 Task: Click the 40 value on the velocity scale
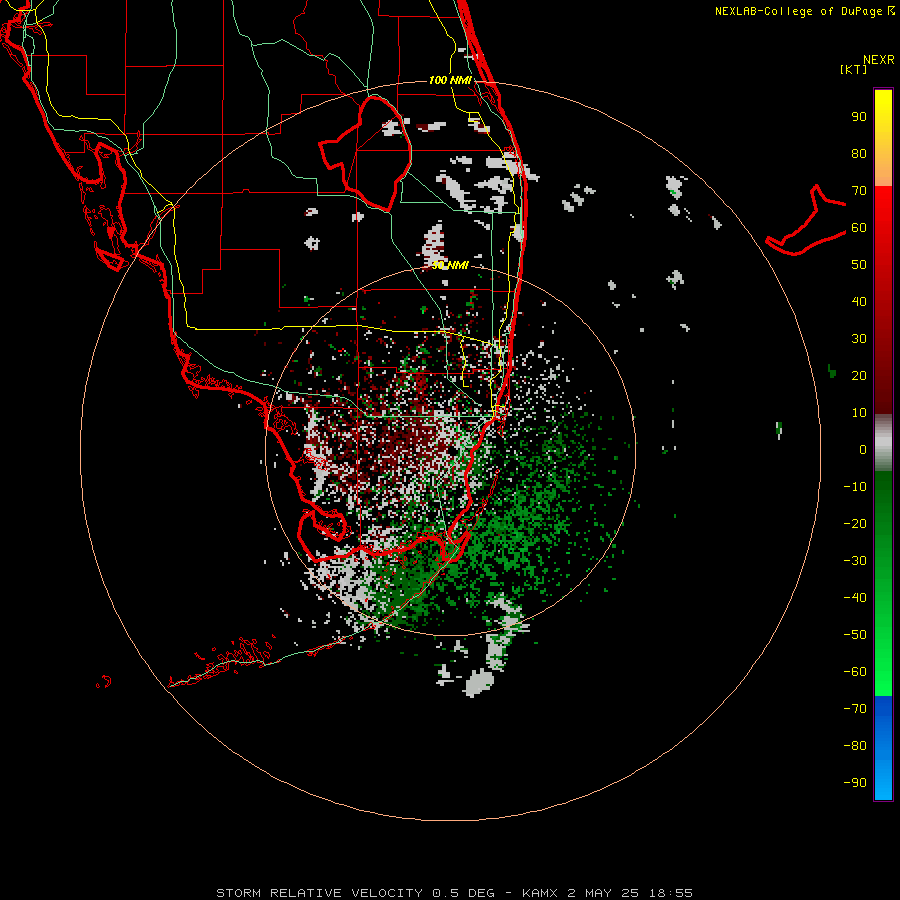point(859,301)
